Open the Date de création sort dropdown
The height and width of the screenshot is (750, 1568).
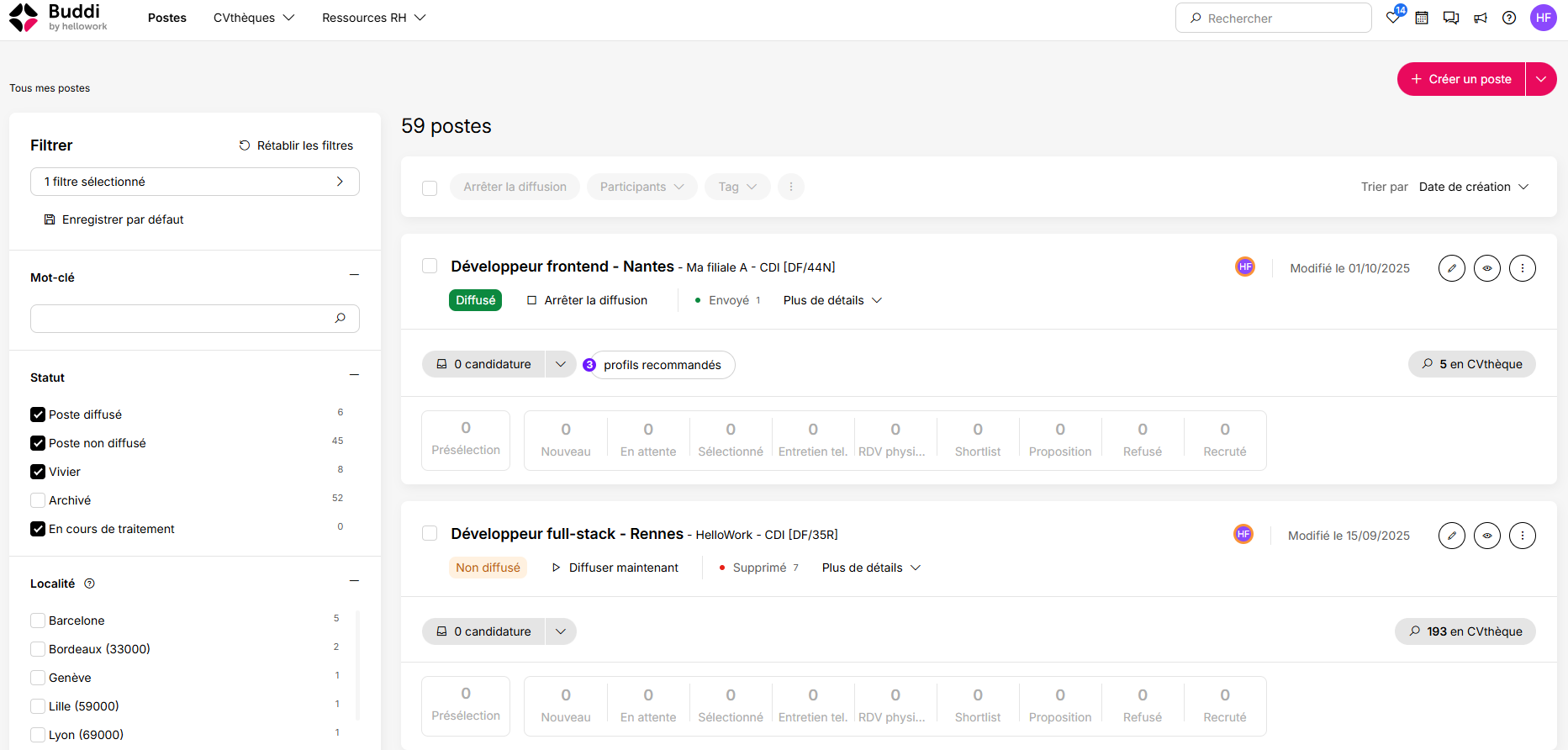coord(1474,187)
